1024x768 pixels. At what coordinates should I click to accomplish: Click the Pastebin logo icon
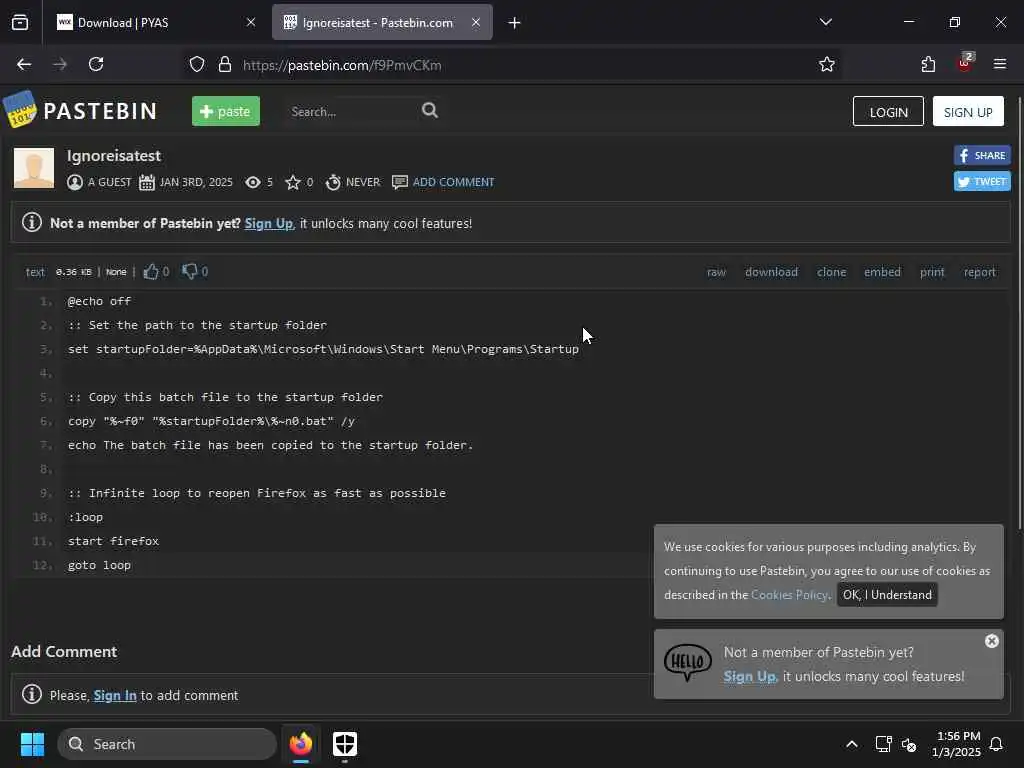[x=20, y=110]
